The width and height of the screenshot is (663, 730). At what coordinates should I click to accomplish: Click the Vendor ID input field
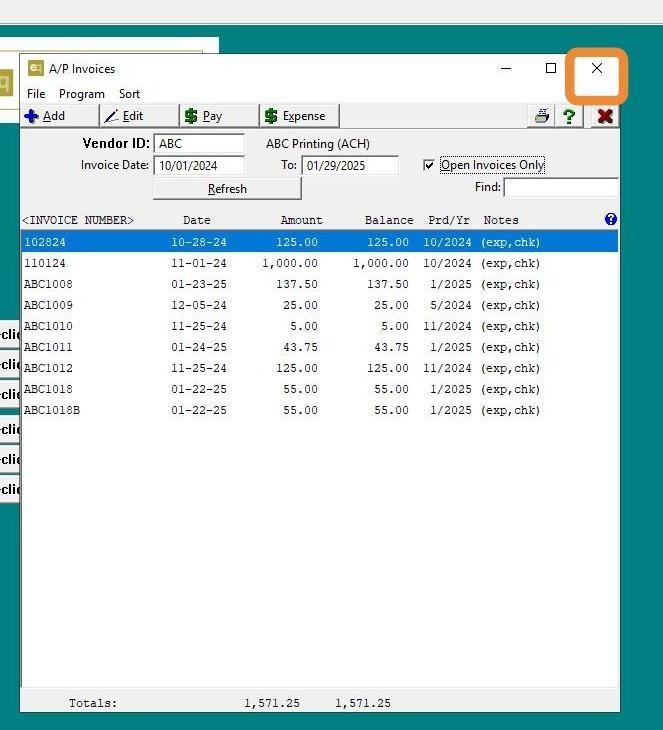(199, 143)
